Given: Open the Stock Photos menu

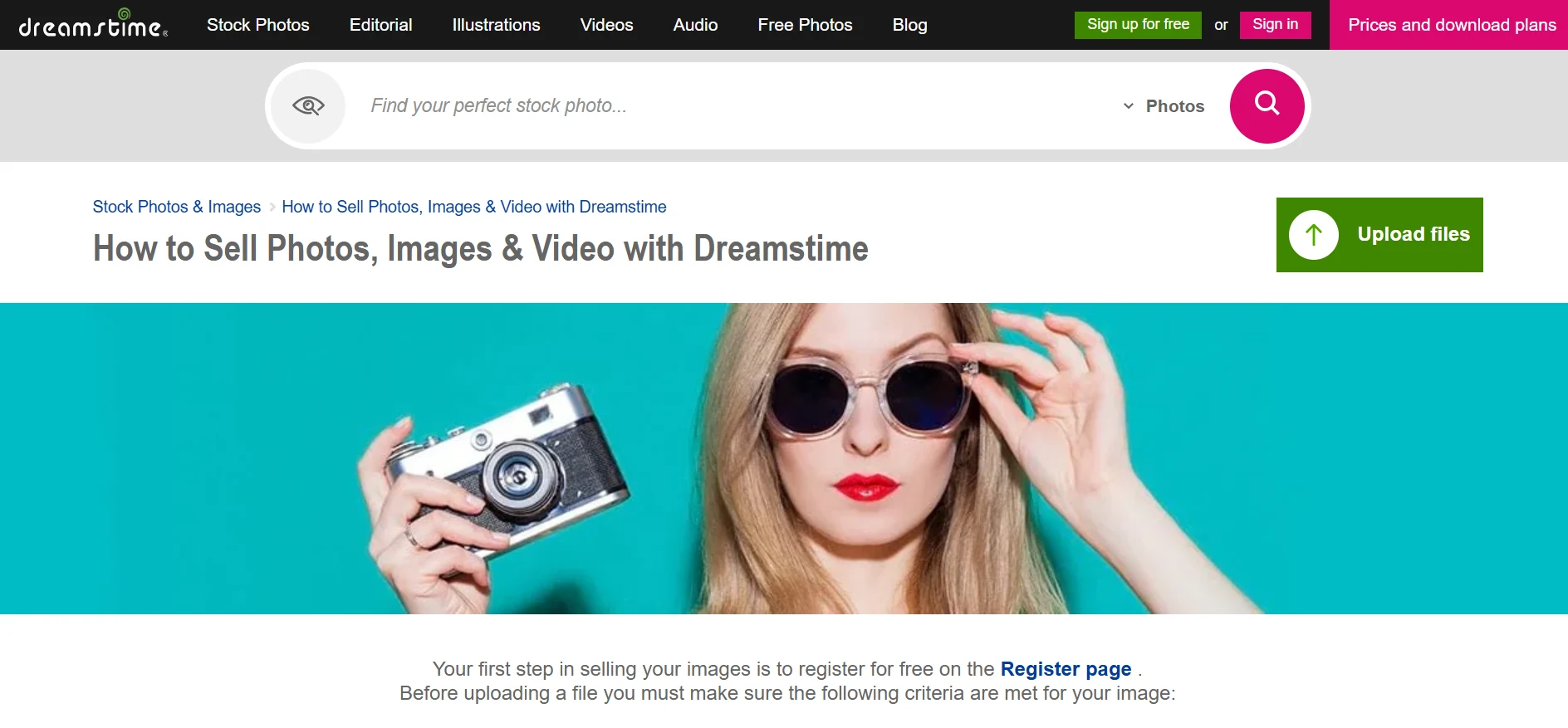Looking at the screenshot, I should pos(258,25).
